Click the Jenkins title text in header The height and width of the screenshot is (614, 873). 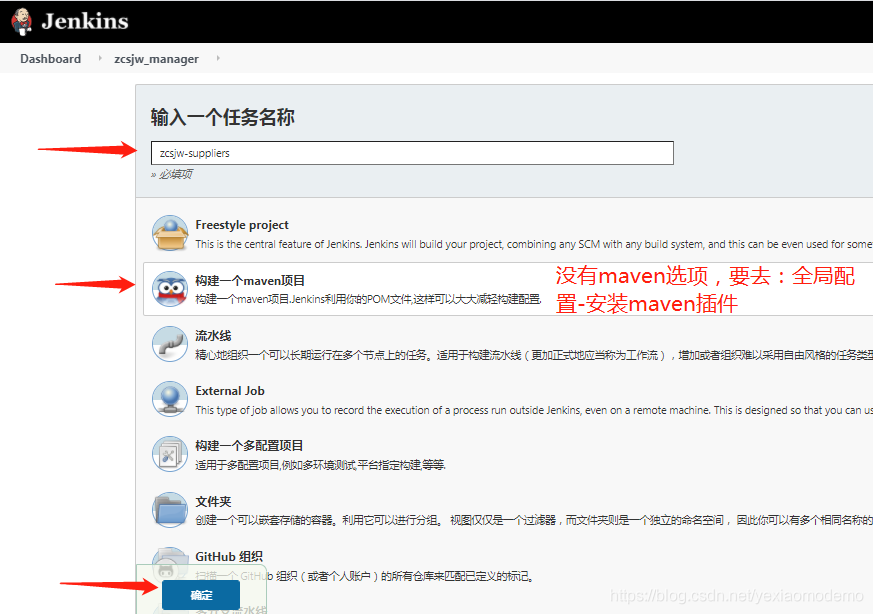pos(85,21)
